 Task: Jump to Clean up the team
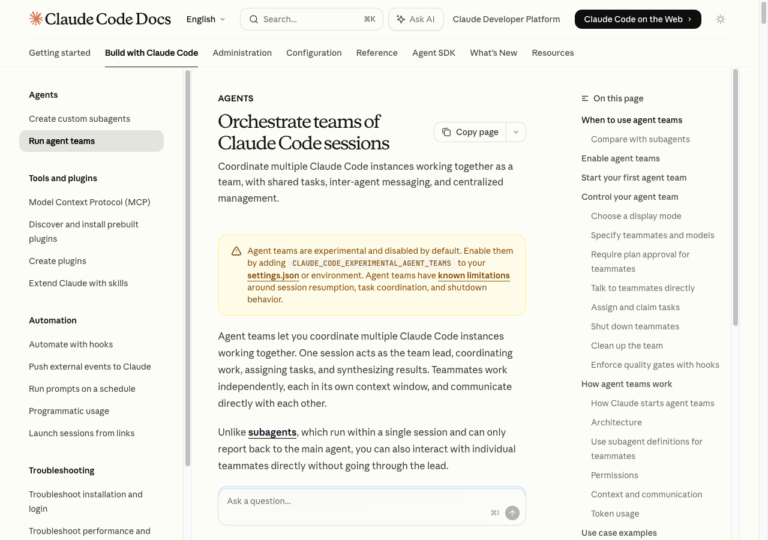click(626, 345)
